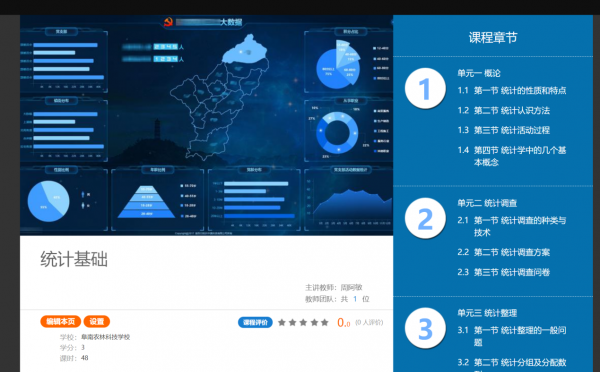Open section 2.2 统计调查方案
600x372 pixels.
point(504,252)
